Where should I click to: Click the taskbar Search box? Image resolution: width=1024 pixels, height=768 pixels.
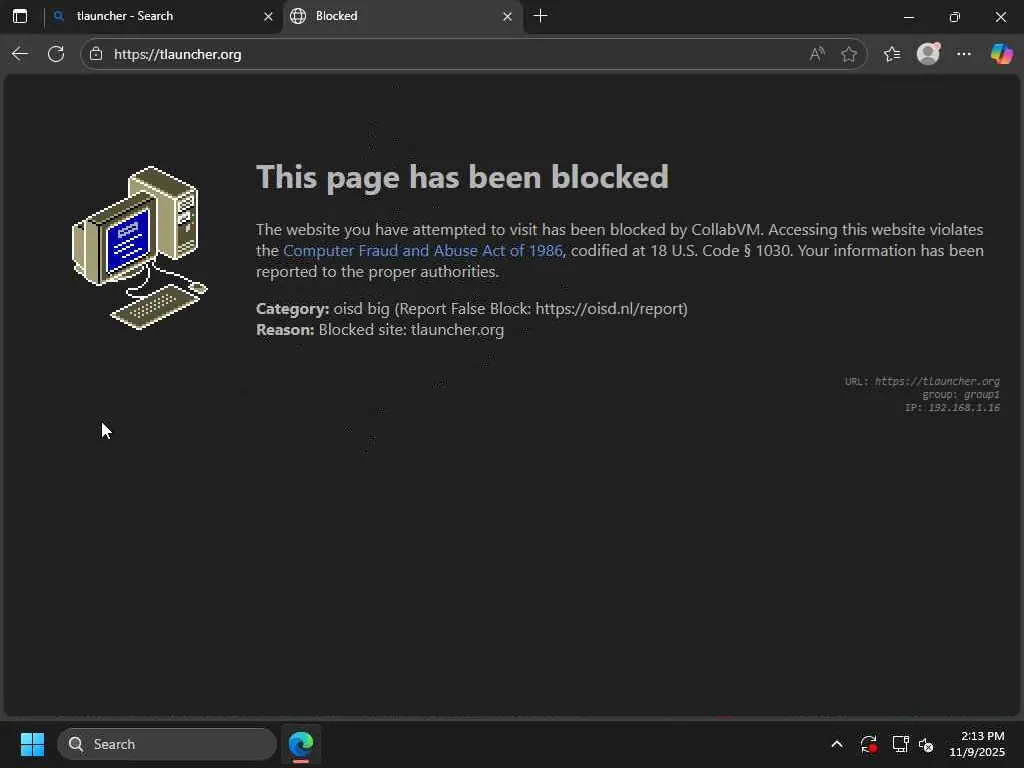[x=167, y=744]
